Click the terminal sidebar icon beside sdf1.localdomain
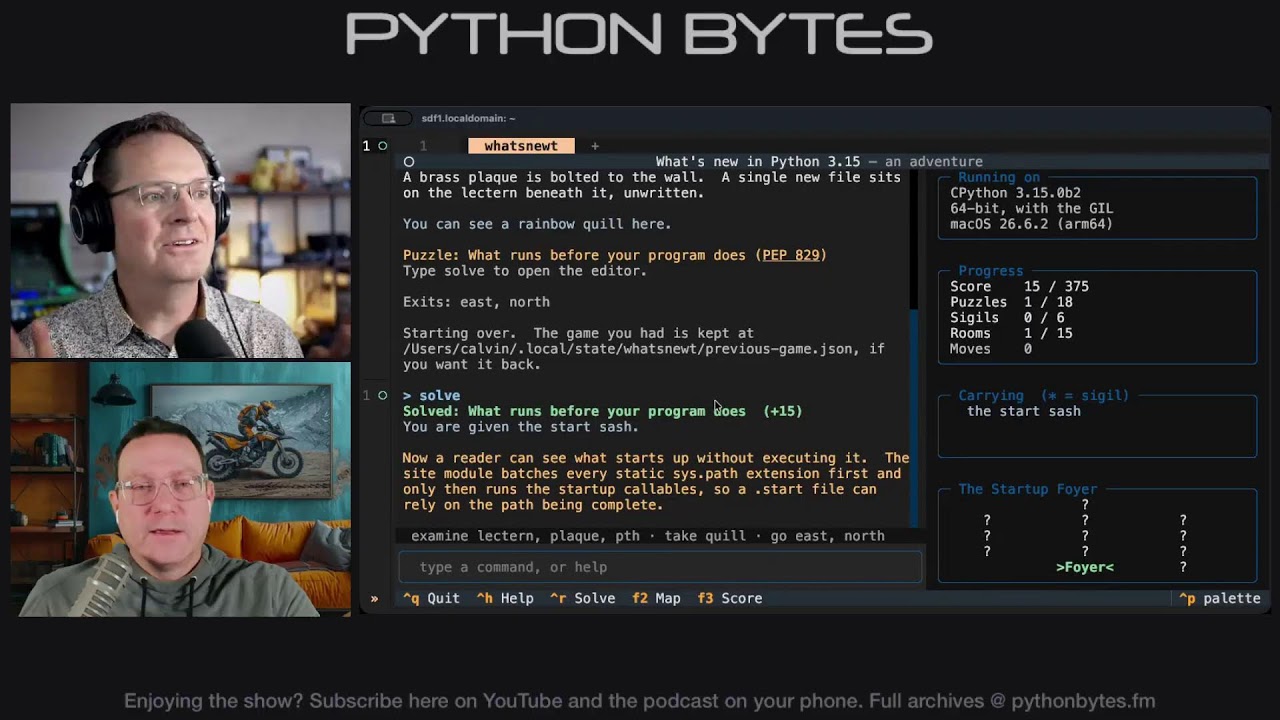 click(389, 118)
